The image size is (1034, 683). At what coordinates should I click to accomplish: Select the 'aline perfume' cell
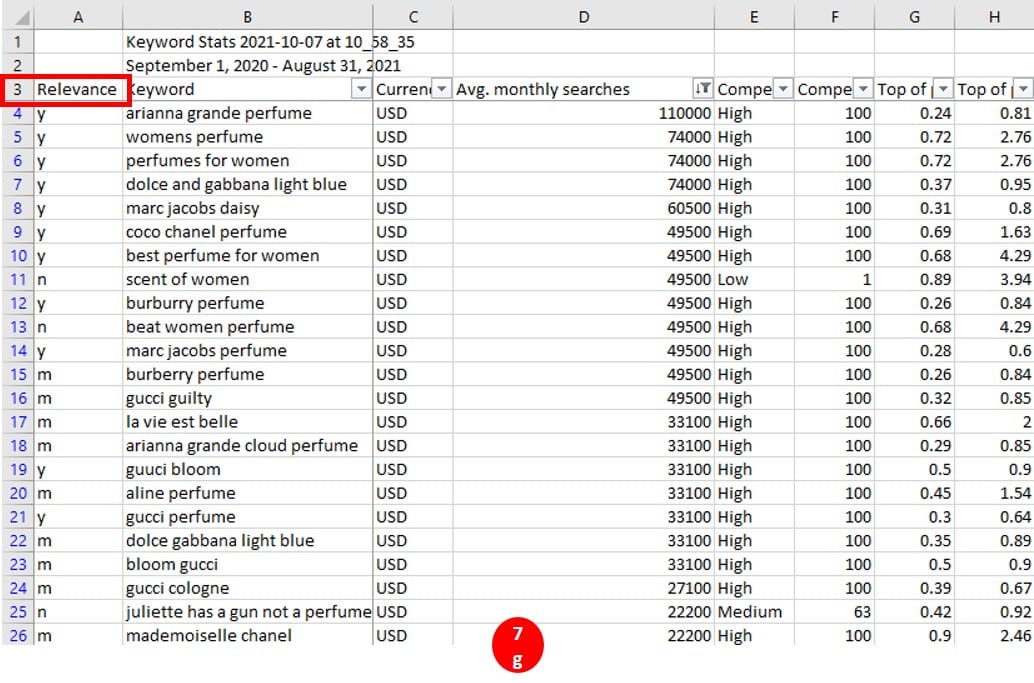[247, 493]
